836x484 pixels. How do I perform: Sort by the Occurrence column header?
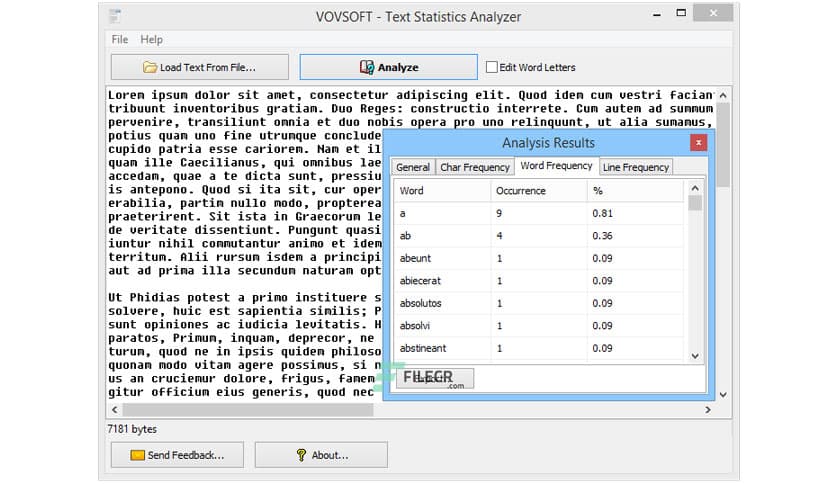[x=539, y=191]
